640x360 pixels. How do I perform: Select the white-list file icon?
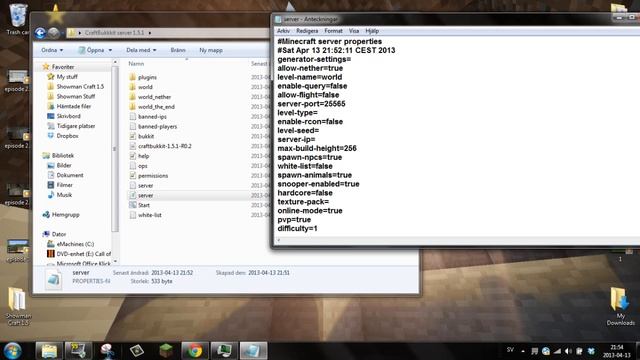tap(133, 215)
